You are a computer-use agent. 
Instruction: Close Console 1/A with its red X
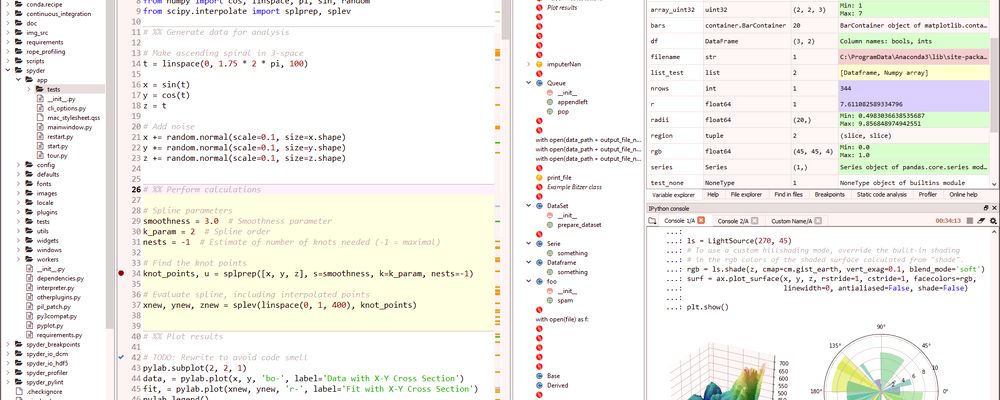[x=701, y=221]
